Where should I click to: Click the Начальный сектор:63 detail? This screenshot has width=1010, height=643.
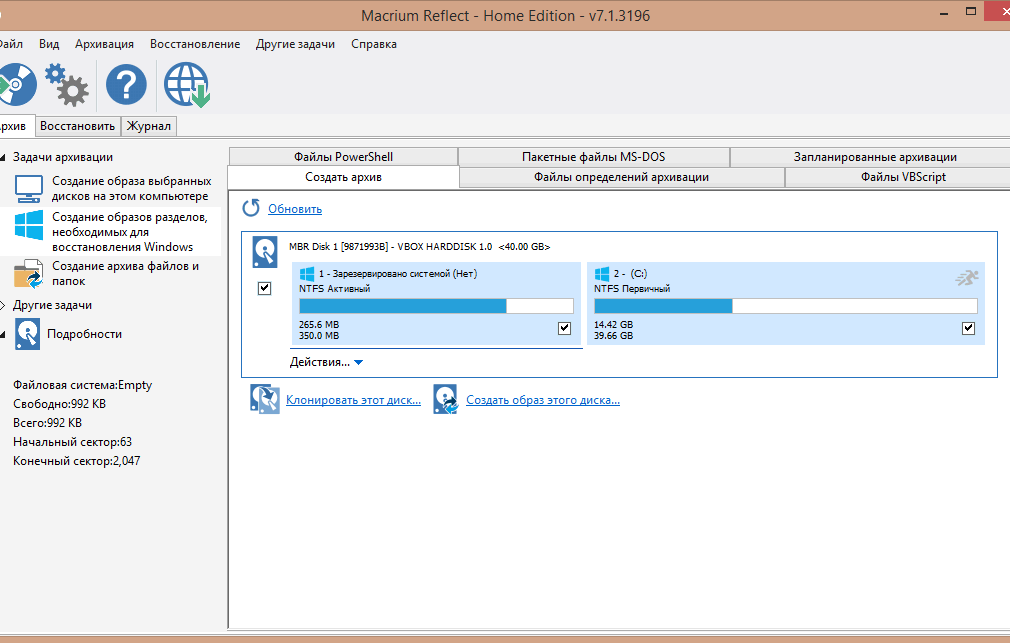(x=72, y=442)
